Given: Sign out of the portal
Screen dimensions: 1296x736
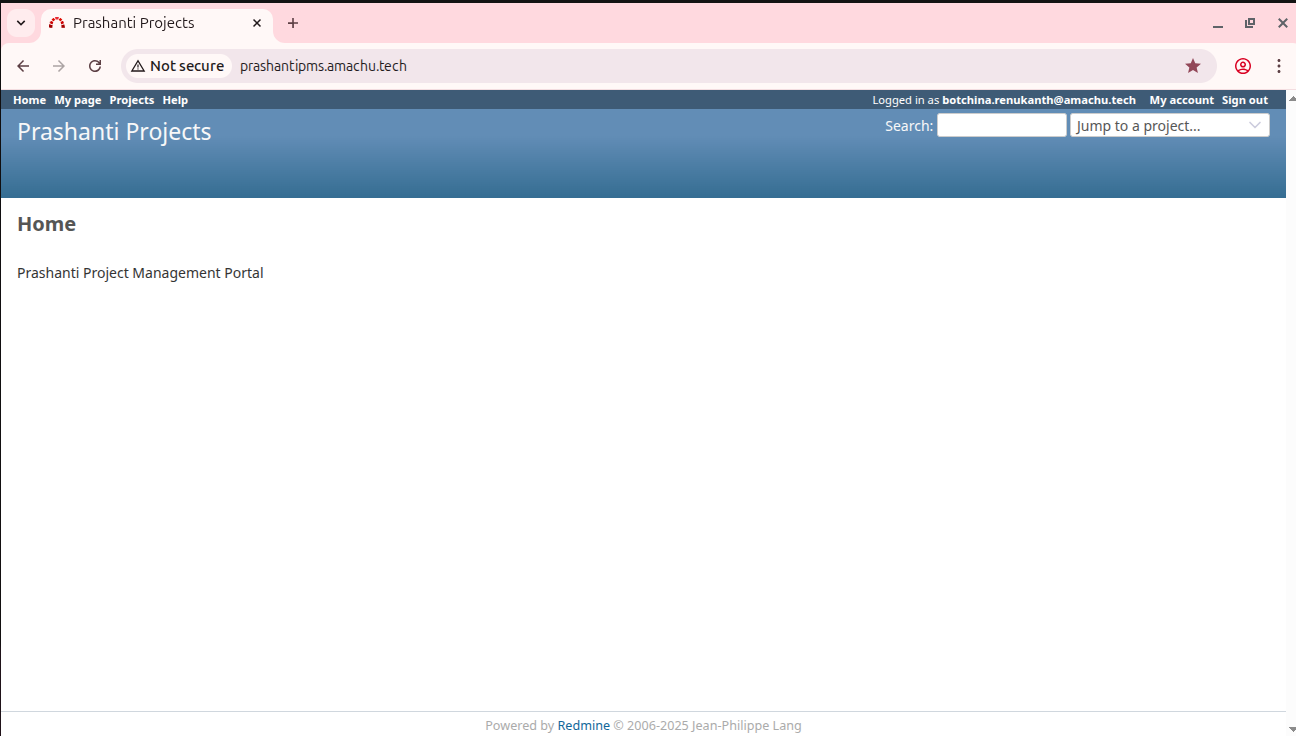Looking at the screenshot, I should 1244,100.
